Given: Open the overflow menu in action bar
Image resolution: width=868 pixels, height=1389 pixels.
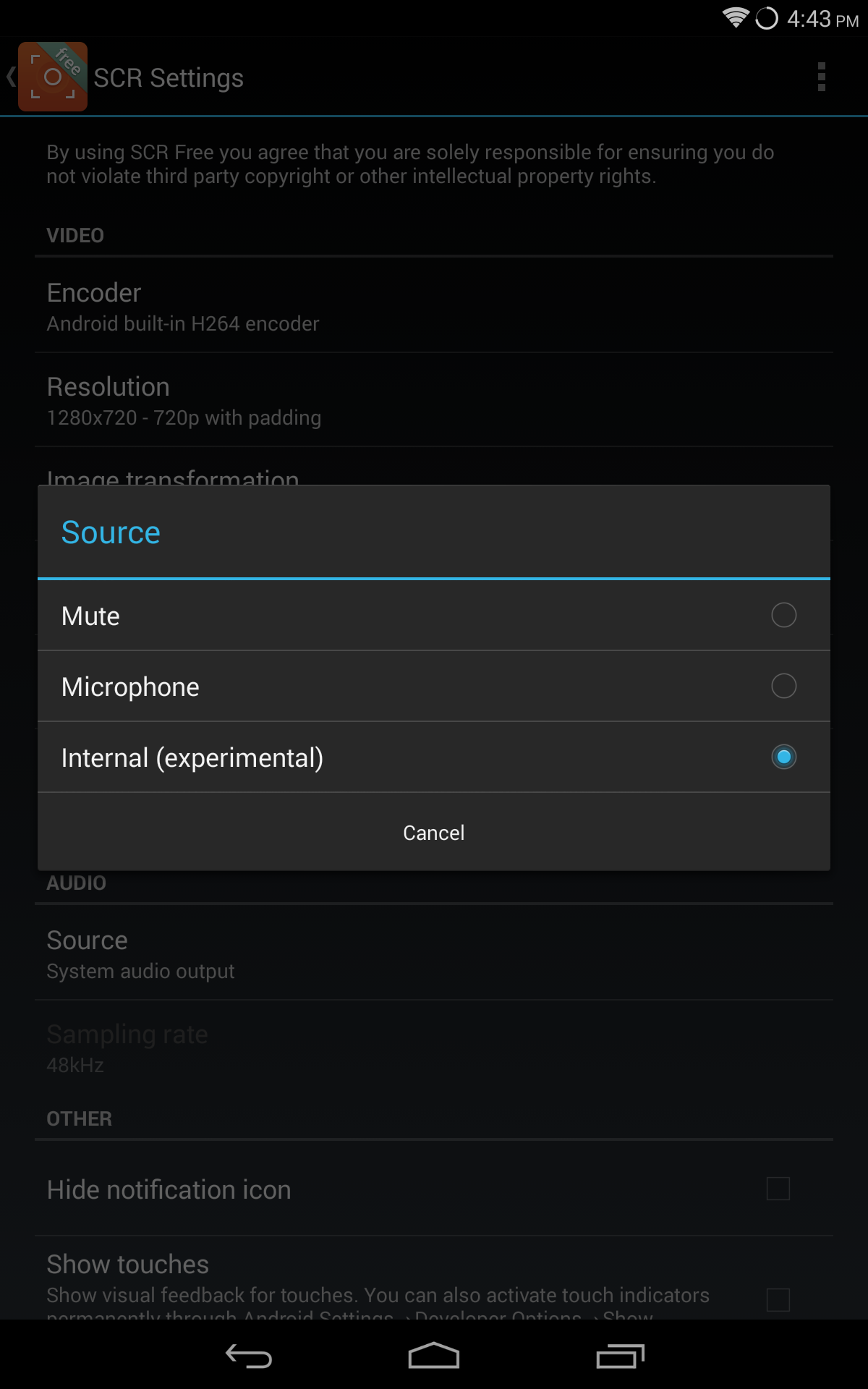Looking at the screenshot, I should click(x=822, y=77).
